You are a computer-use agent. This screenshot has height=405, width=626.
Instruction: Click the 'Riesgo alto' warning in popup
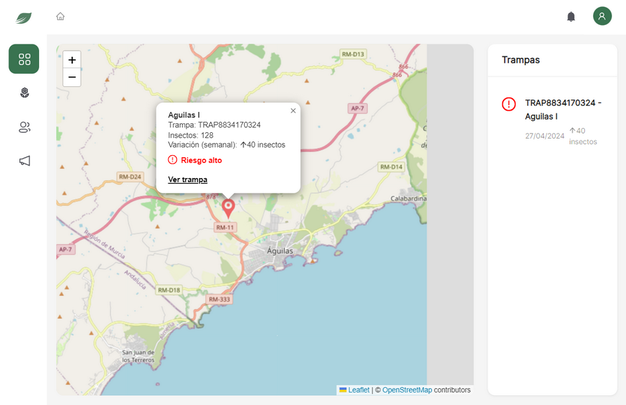(200, 160)
